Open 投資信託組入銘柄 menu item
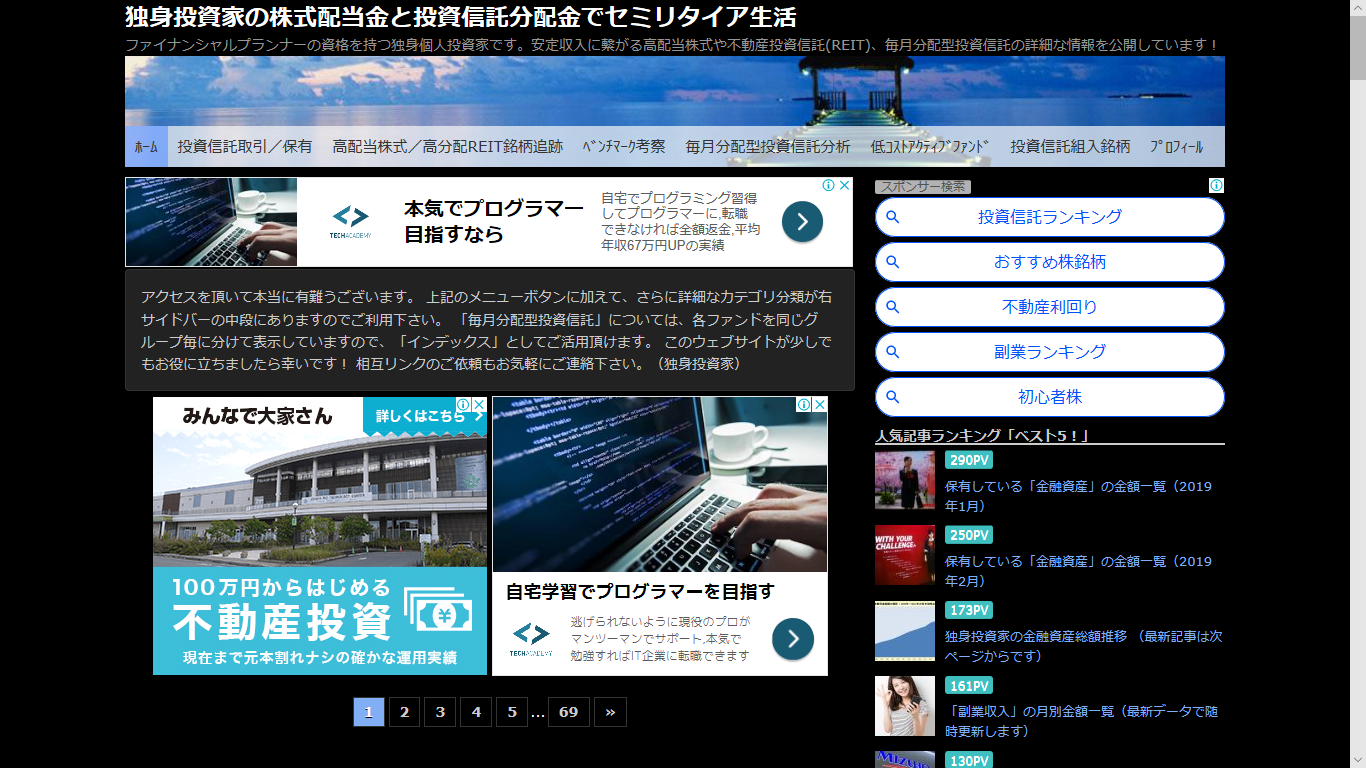Screen dimensions: 1366x768 1070,146
